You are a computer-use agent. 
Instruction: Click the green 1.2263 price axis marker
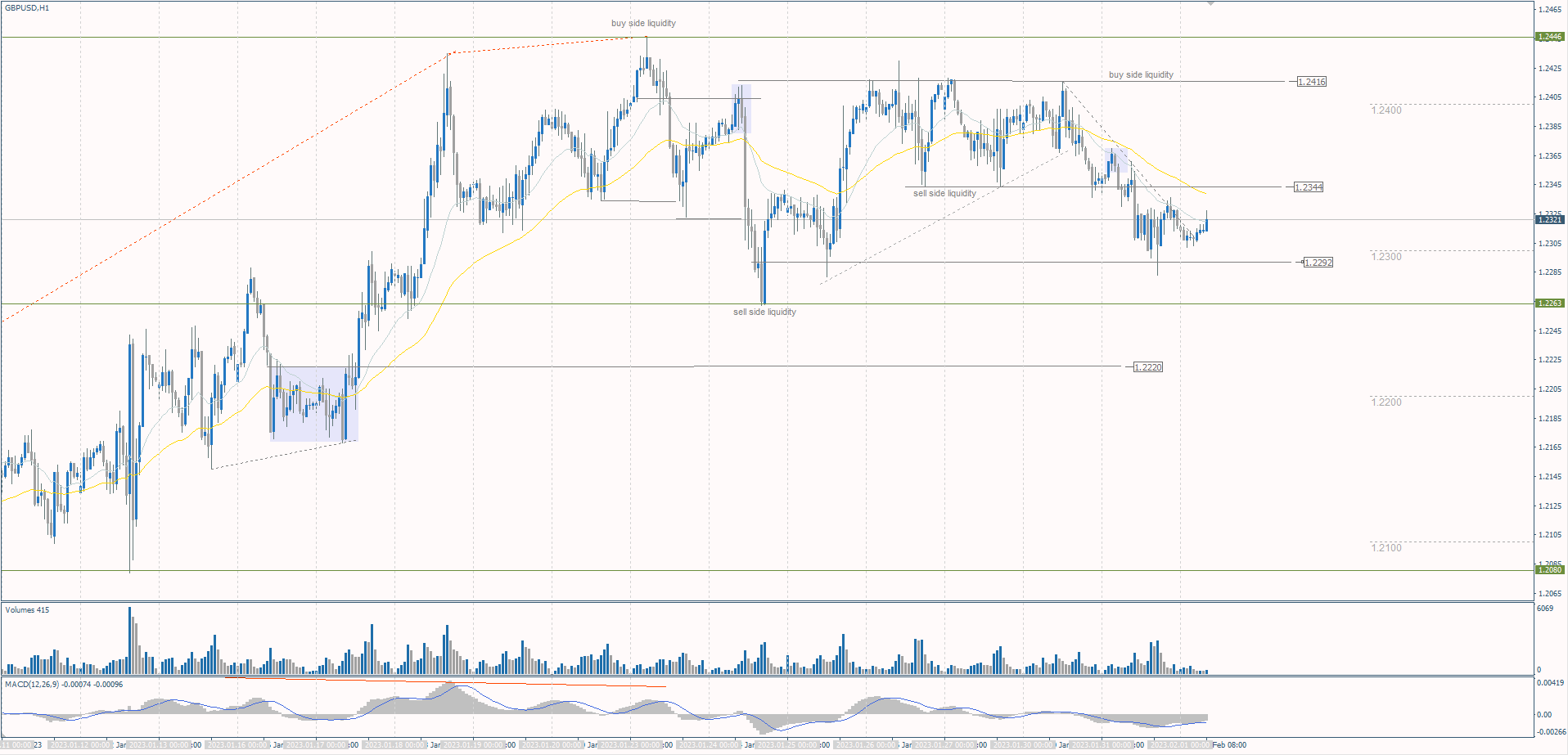pyautogui.click(x=1550, y=303)
